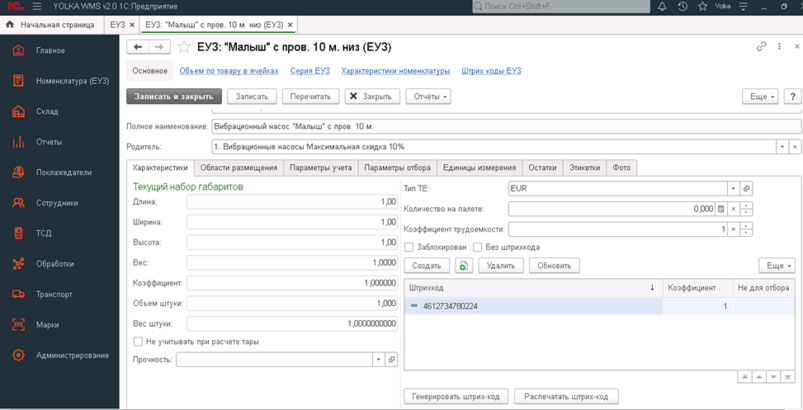Image resolution: width=803 pixels, height=410 pixels.
Task: Enable Заблокирован checkbox
Action: (x=410, y=247)
